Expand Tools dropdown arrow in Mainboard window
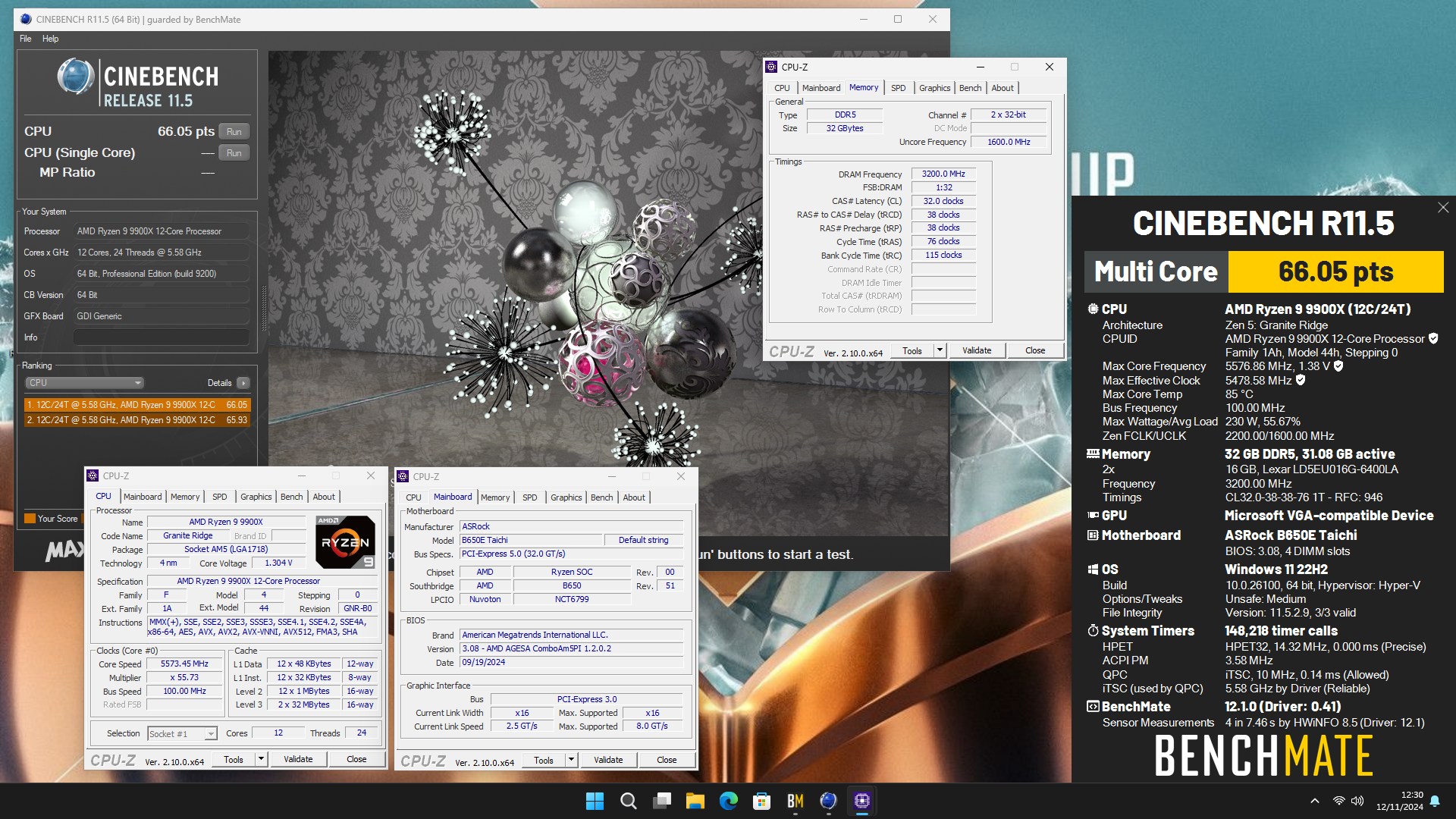The height and width of the screenshot is (819, 1456). pos(571,760)
